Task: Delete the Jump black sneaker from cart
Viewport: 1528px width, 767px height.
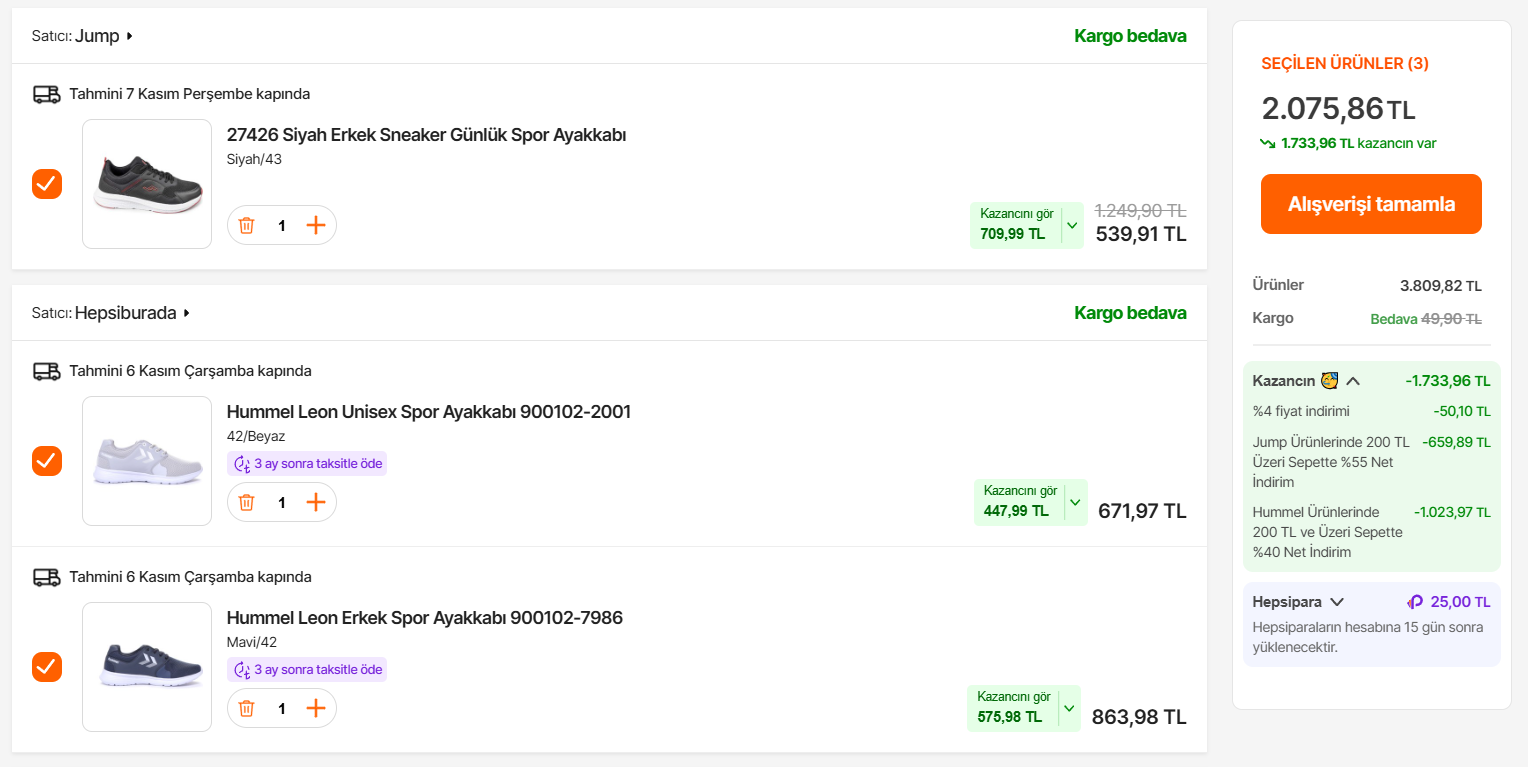Action: pos(247,225)
